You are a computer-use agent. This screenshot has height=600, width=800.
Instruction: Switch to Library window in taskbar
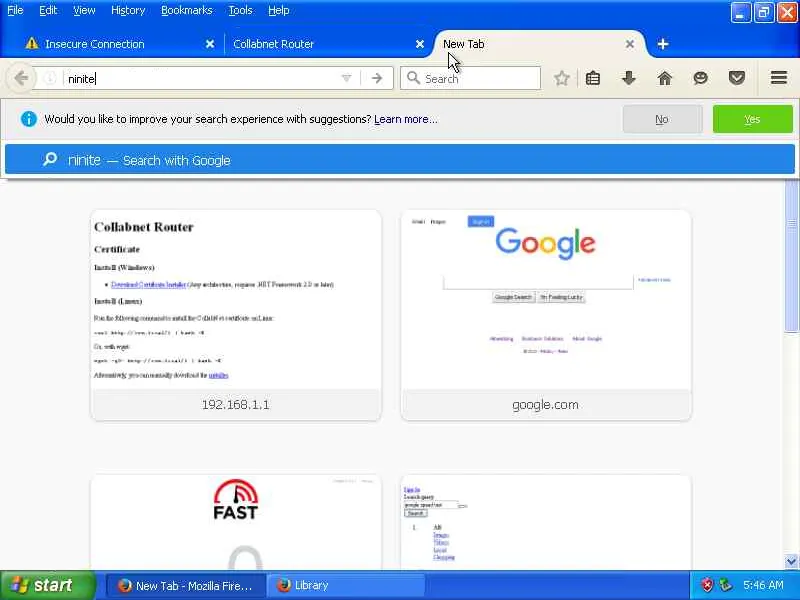click(x=346, y=585)
